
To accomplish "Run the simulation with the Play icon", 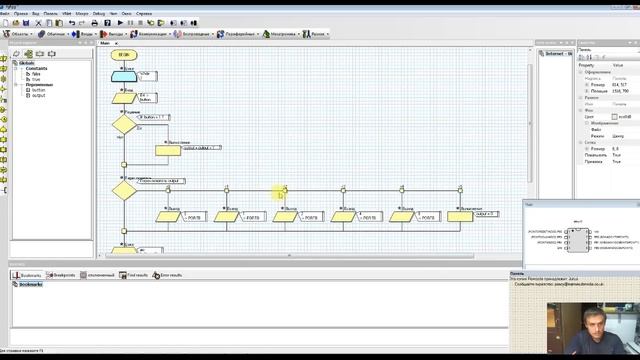I will (120, 23).
